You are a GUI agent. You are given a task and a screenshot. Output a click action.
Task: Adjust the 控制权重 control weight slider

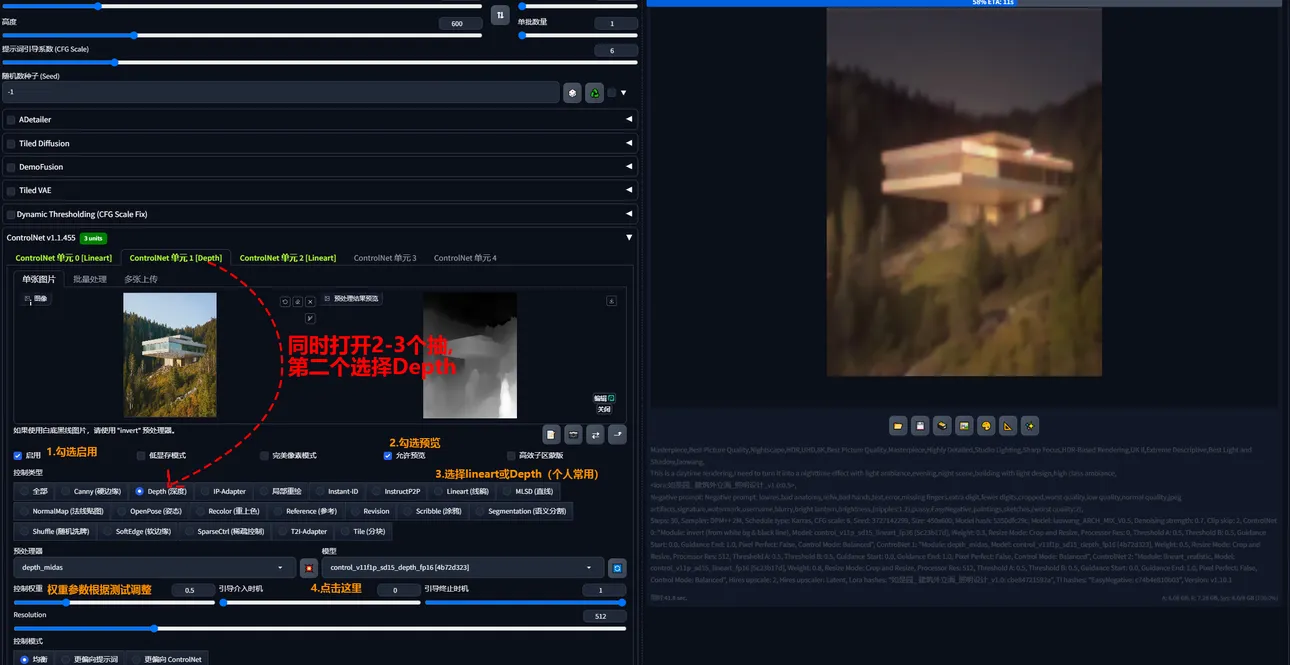pyautogui.click(x=113, y=602)
